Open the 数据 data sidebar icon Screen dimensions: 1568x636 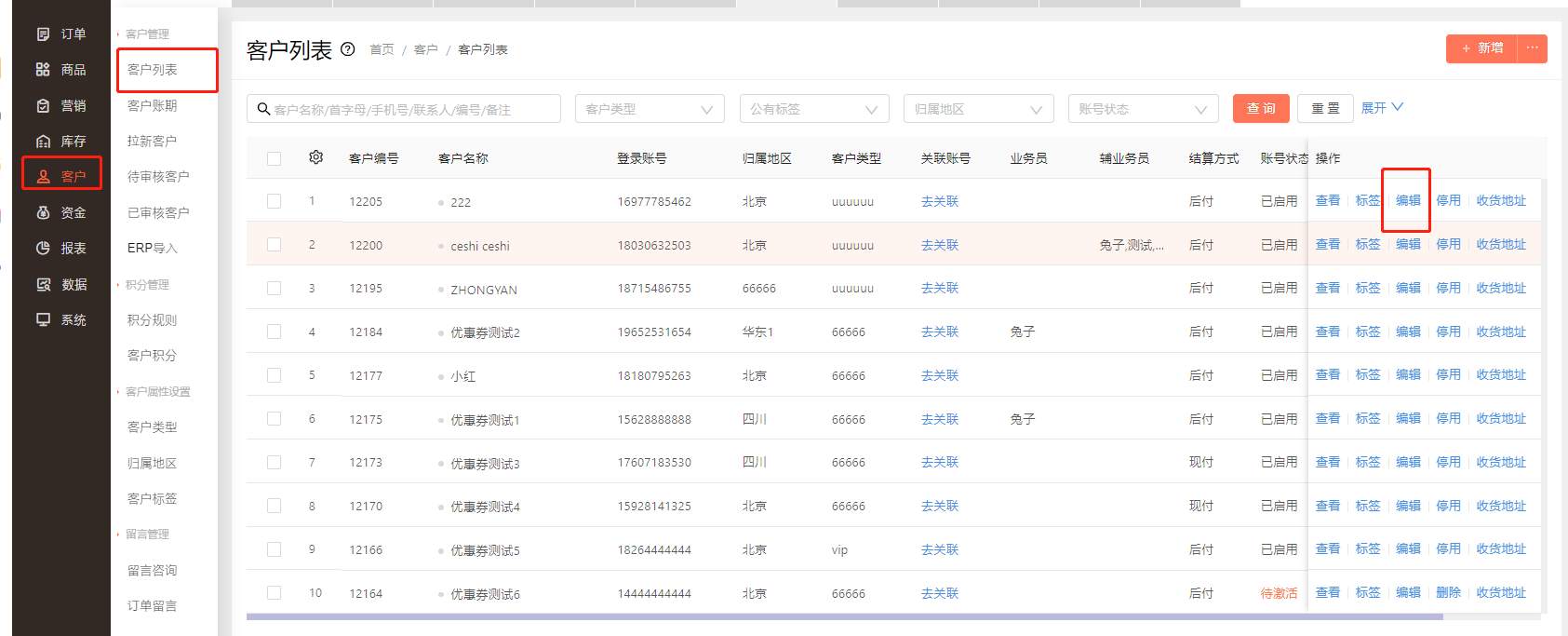43,284
